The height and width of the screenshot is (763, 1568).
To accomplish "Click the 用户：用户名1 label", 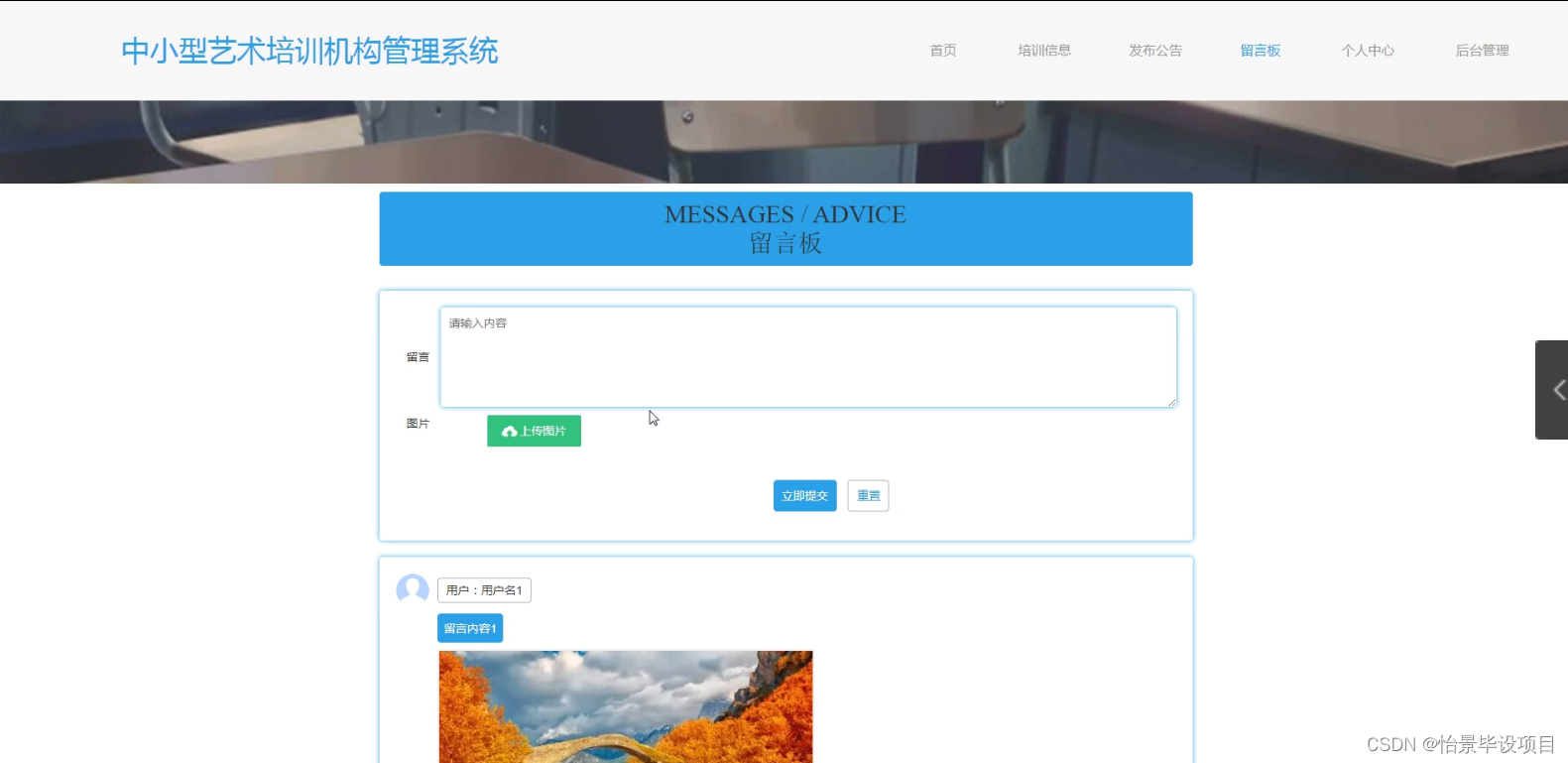I will coord(484,590).
